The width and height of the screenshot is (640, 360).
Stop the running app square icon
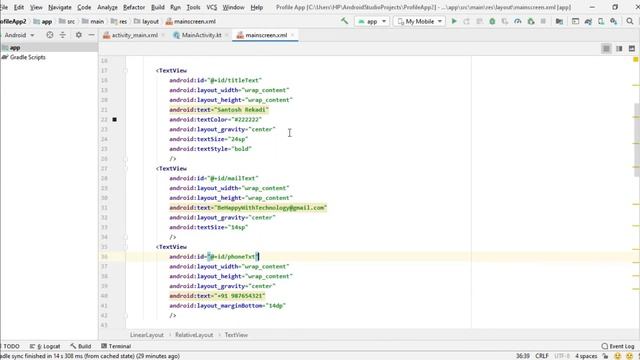[543, 21]
